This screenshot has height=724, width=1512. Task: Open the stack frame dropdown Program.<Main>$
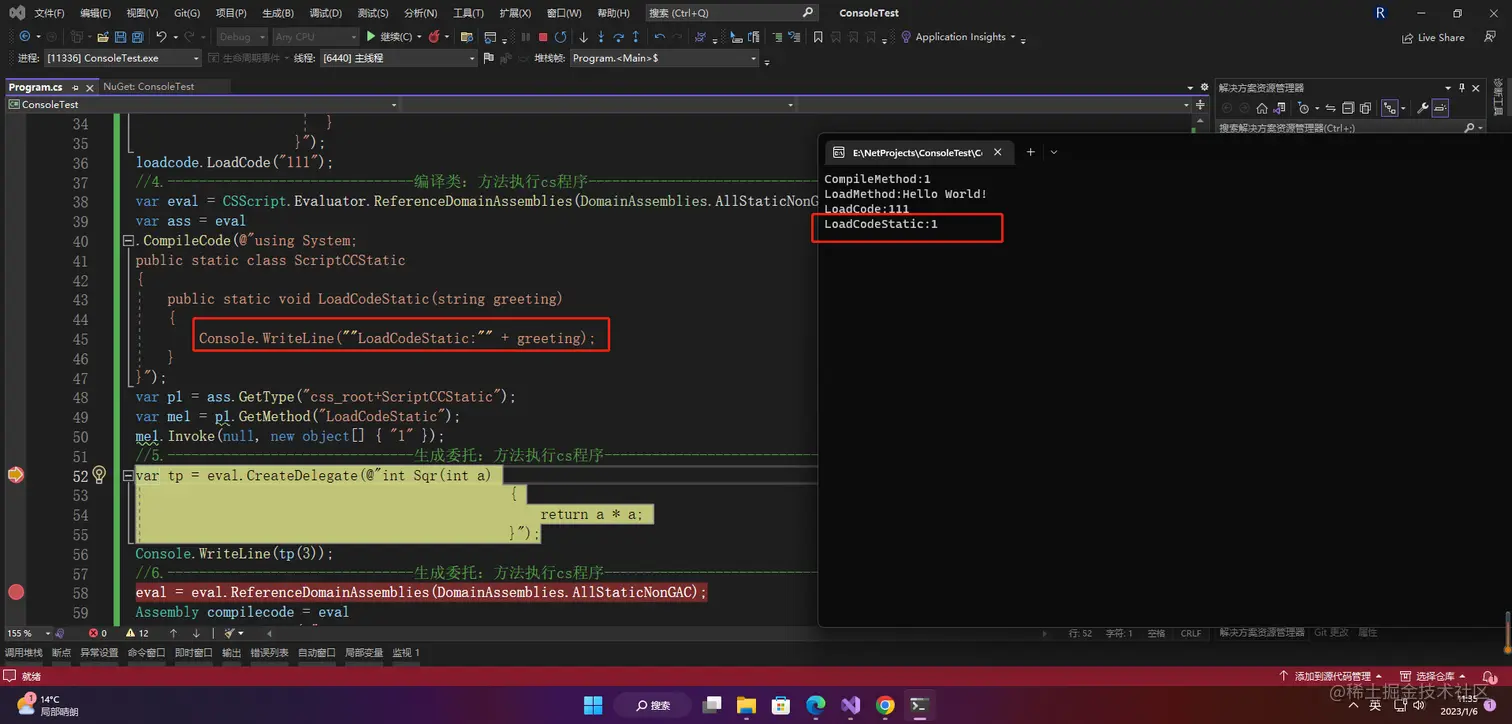pyautogui.click(x=664, y=58)
